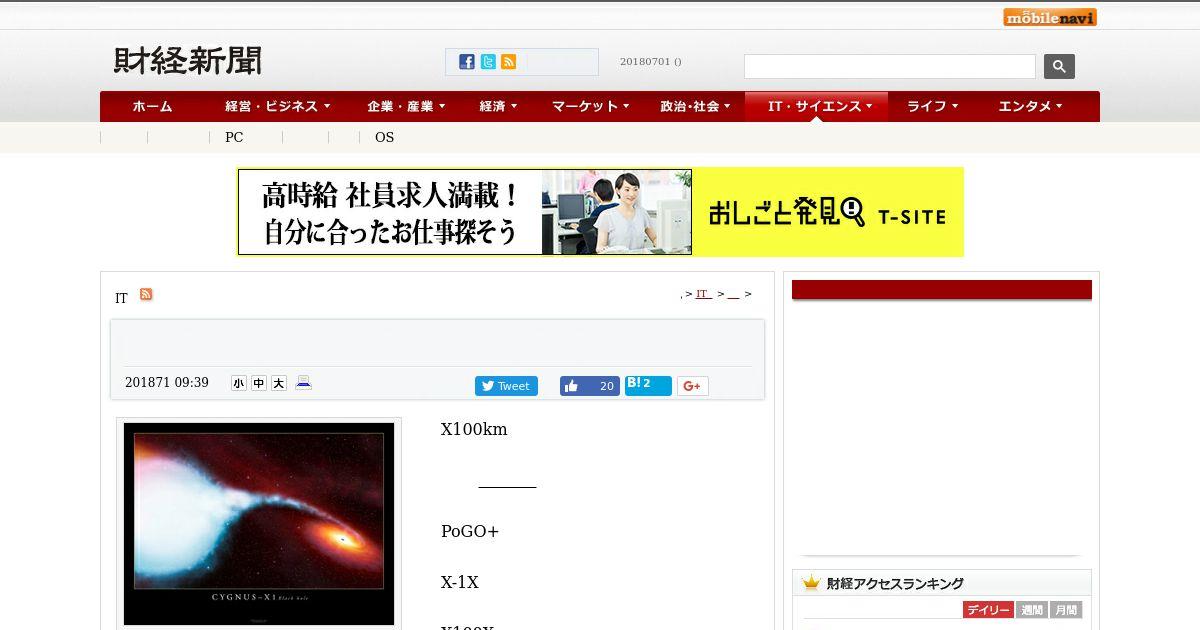The height and width of the screenshot is (630, 1200).
Task: Click the search text input field
Action: (x=890, y=66)
